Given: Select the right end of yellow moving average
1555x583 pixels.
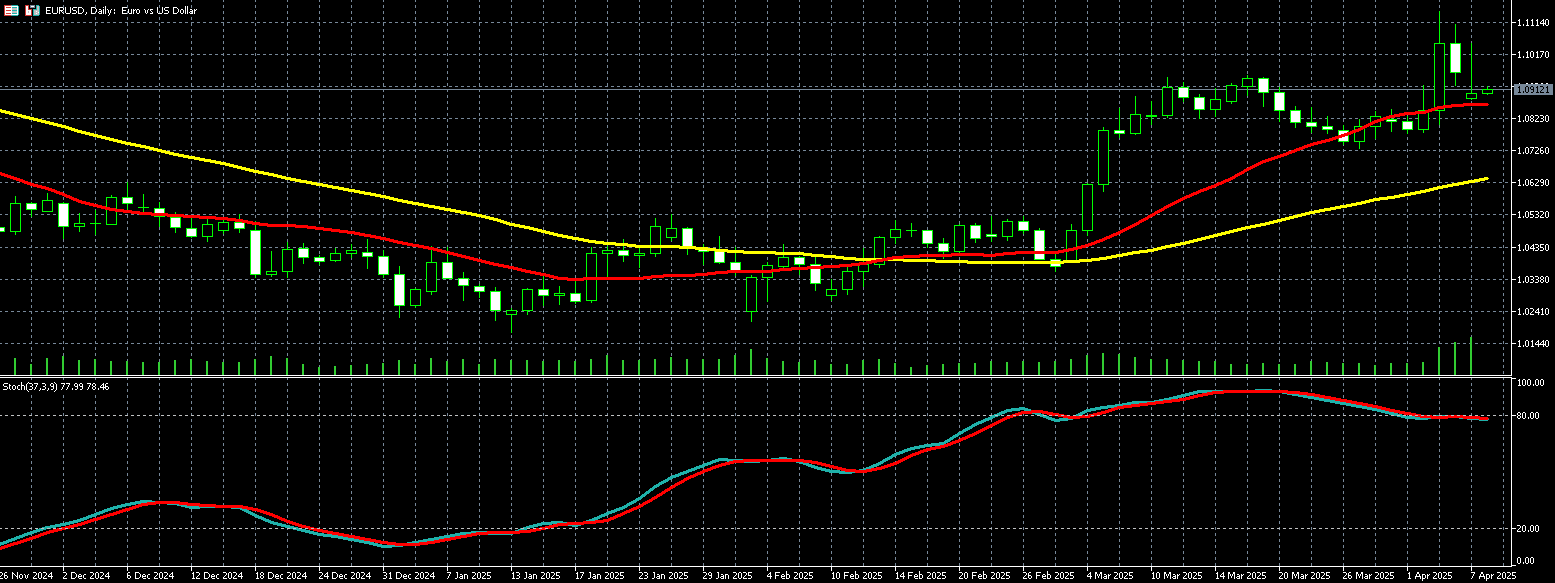Looking at the screenshot, I should [1486, 179].
